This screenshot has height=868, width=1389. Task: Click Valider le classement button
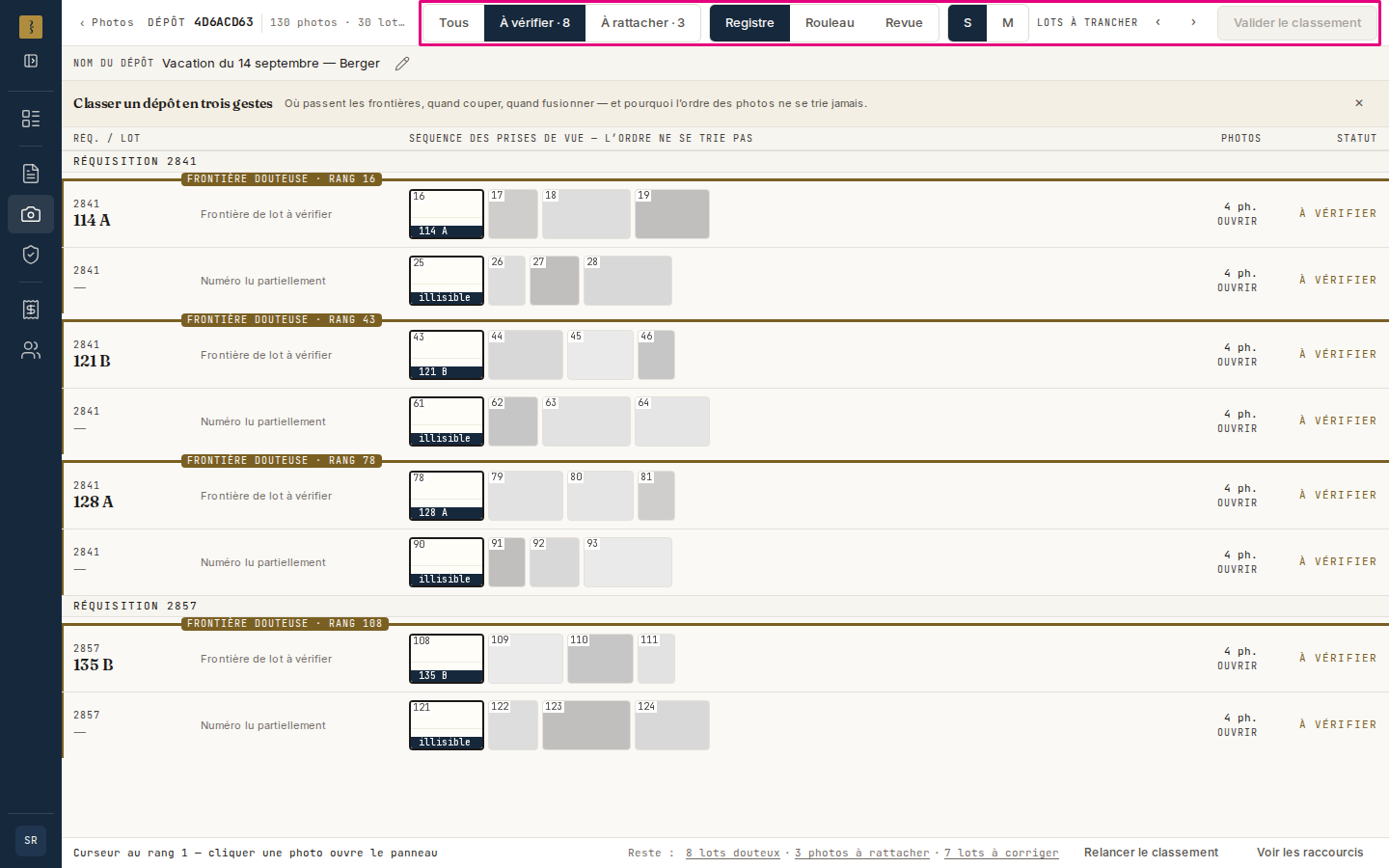pyautogui.click(x=1297, y=23)
